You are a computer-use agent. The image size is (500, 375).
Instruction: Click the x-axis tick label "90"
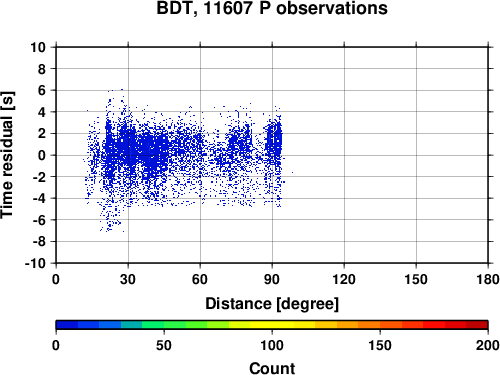click(x=272, y=279)
